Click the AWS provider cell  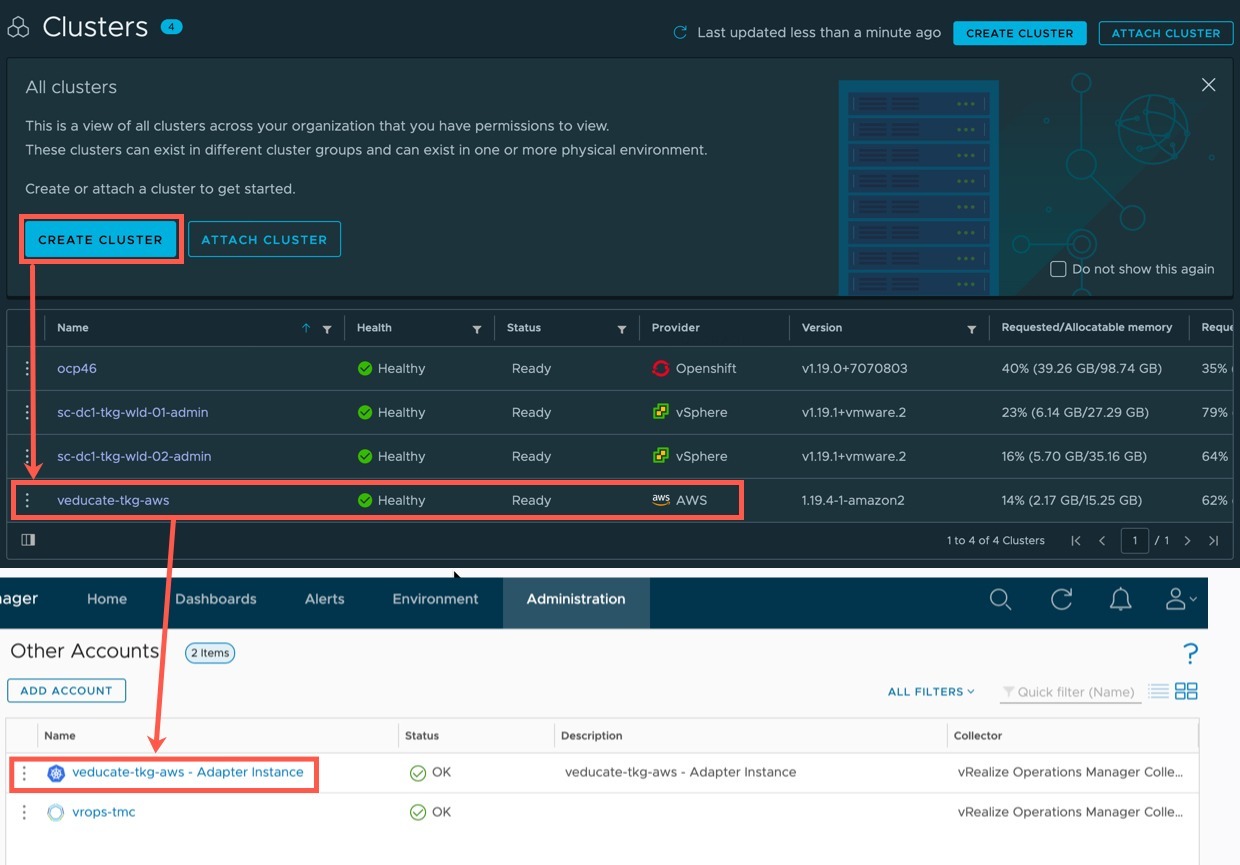coord(679,500)
